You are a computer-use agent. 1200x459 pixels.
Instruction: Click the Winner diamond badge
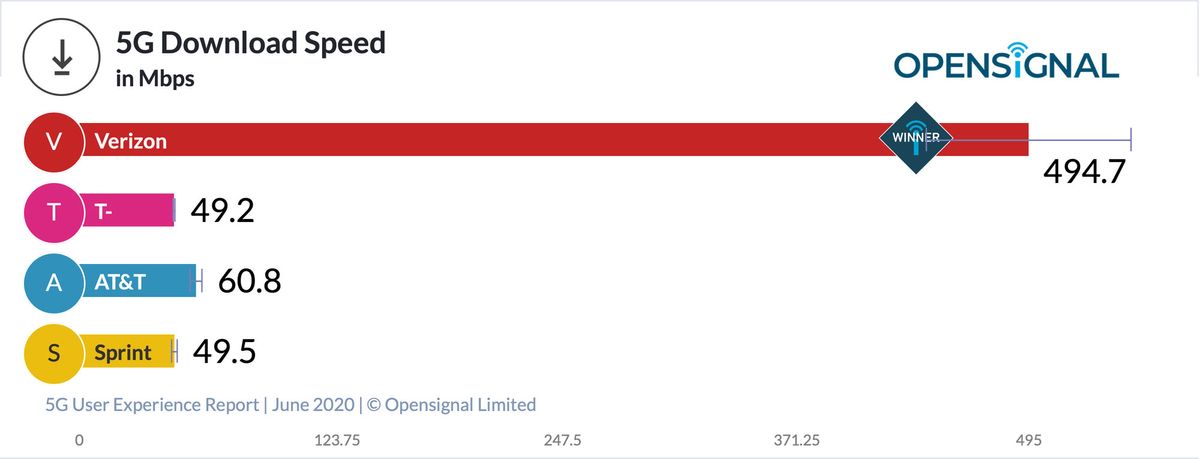click(x=916, y=137)
